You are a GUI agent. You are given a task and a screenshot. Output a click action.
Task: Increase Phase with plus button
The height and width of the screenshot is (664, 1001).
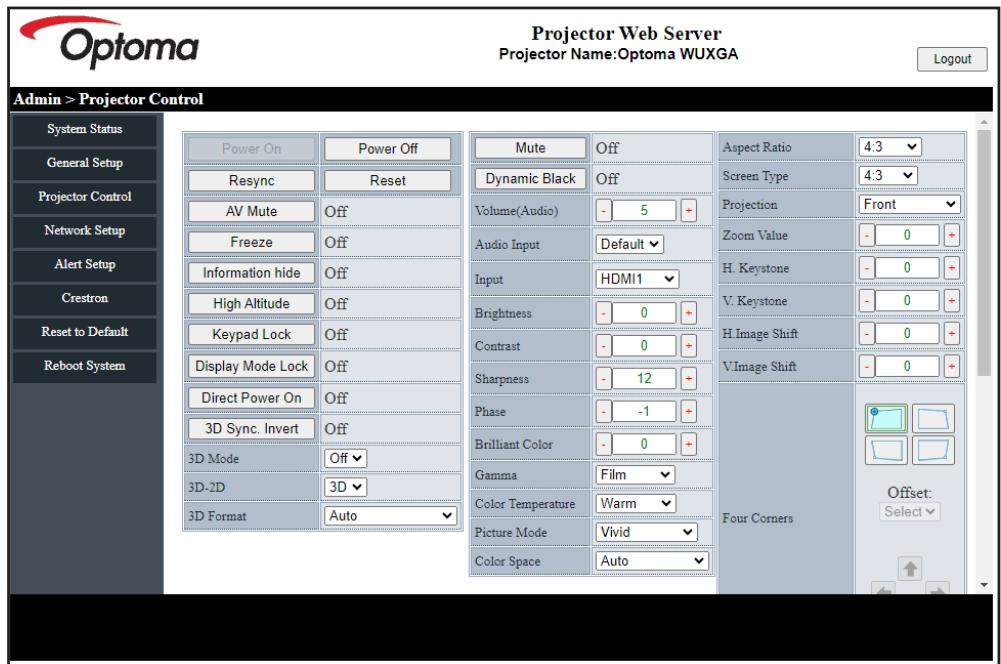(688, 411)
